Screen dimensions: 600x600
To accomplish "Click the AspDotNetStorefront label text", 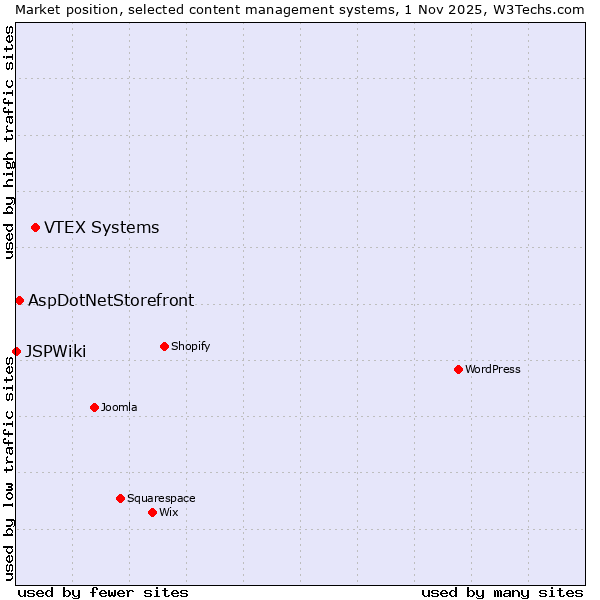I will tap(111, 300).
